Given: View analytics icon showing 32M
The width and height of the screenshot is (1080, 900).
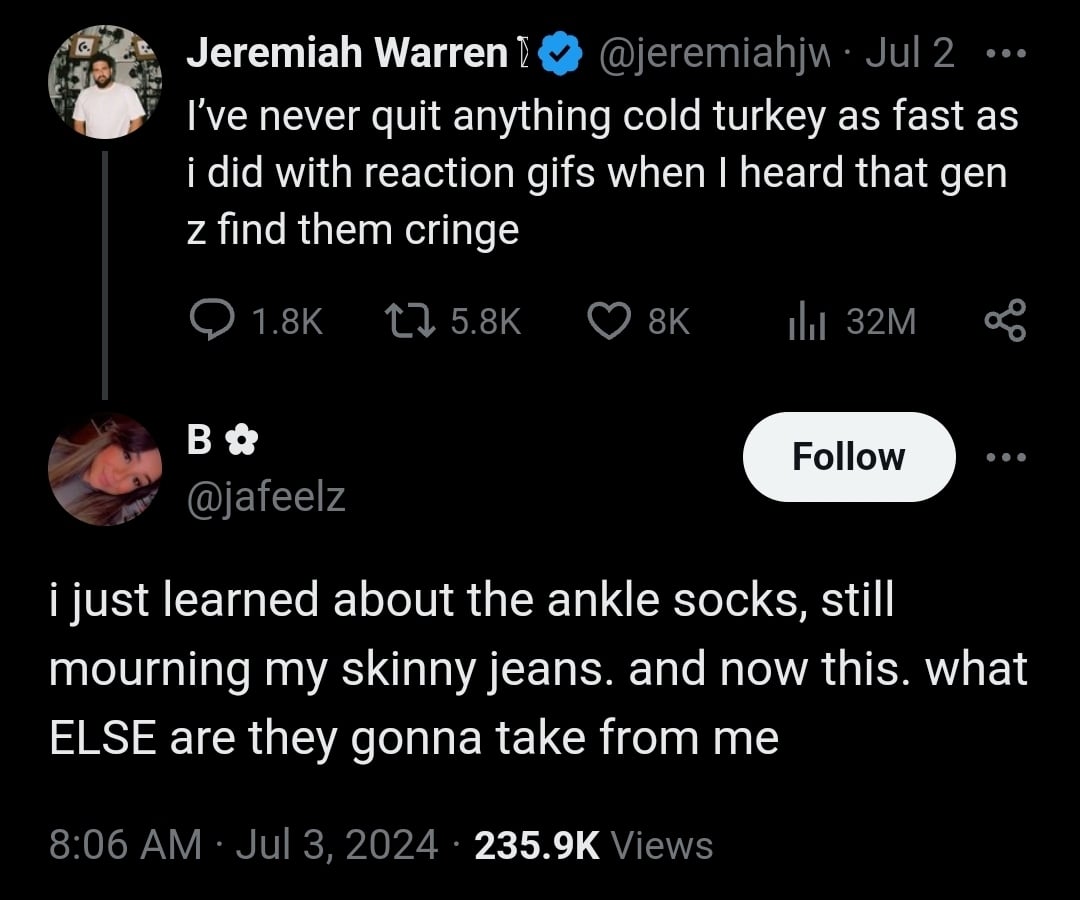Looking at the screenshot, I should point(806,321).
